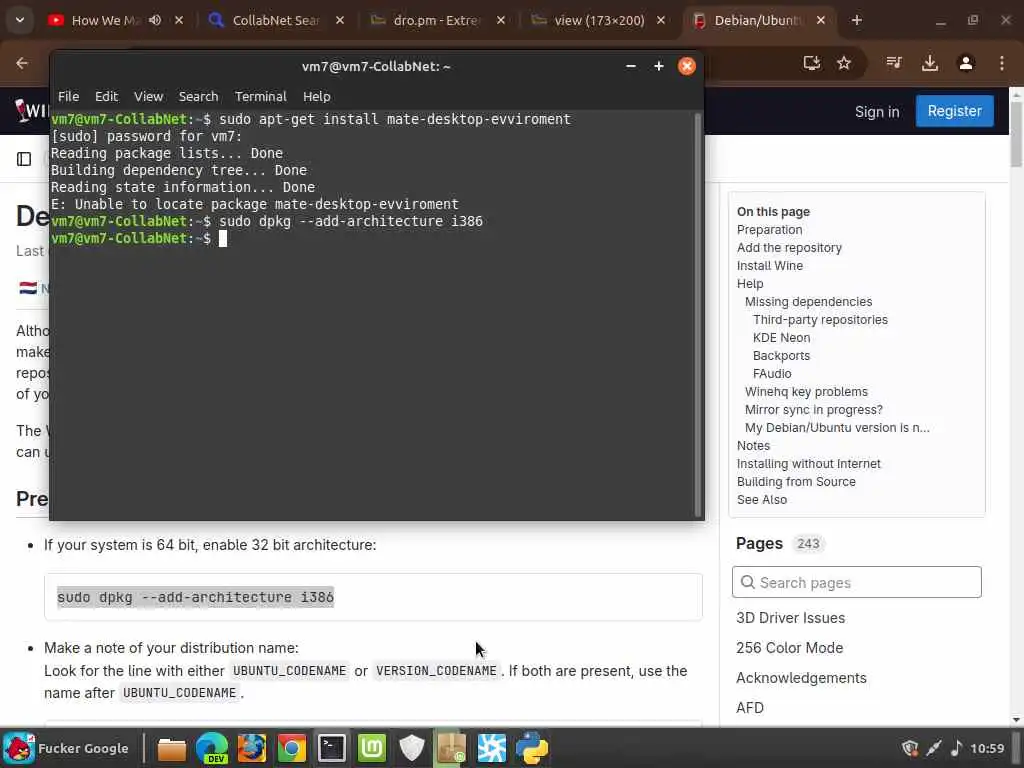Maximize the terminal window with plus icon
Image resolution: width=1024 pixels, height=768 pixels.
(x=659, y=66)
